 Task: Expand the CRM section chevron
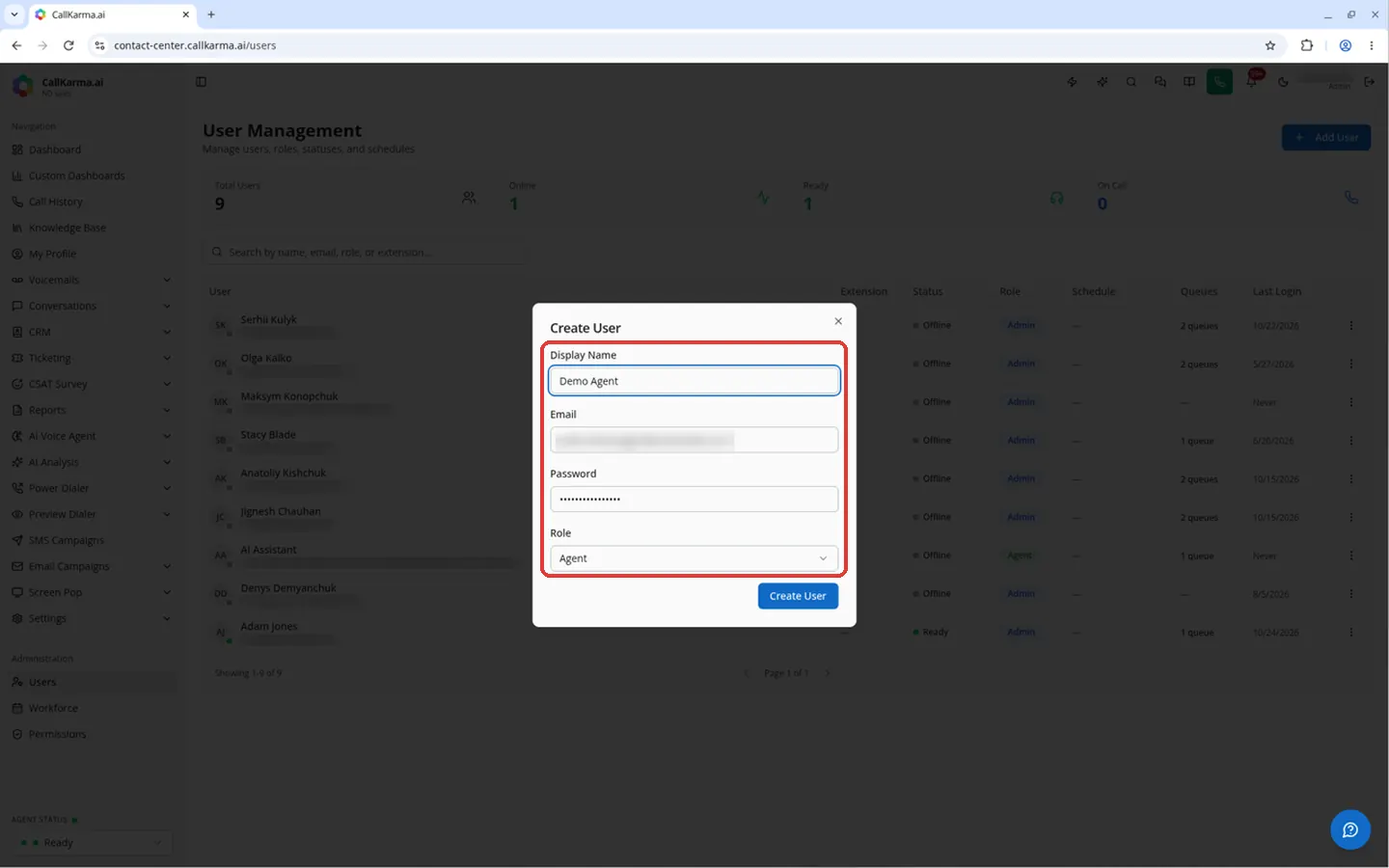167,333
